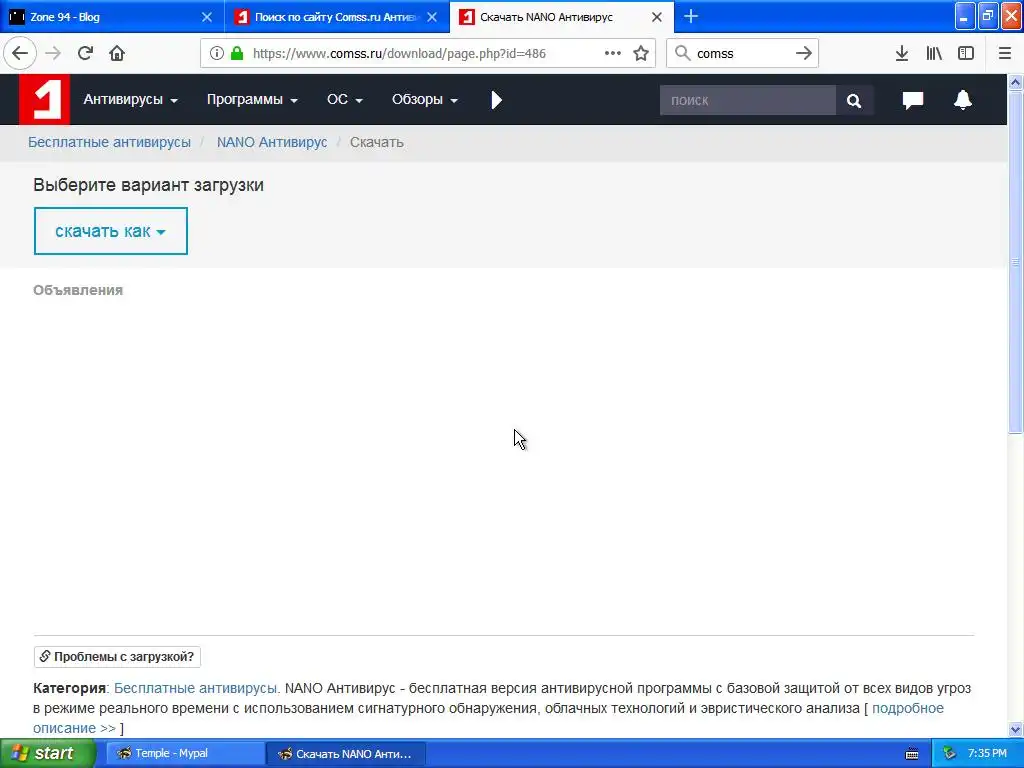Open подробное описание link
The height and width of the screenshot is (768, 1024).
point(908,708)
